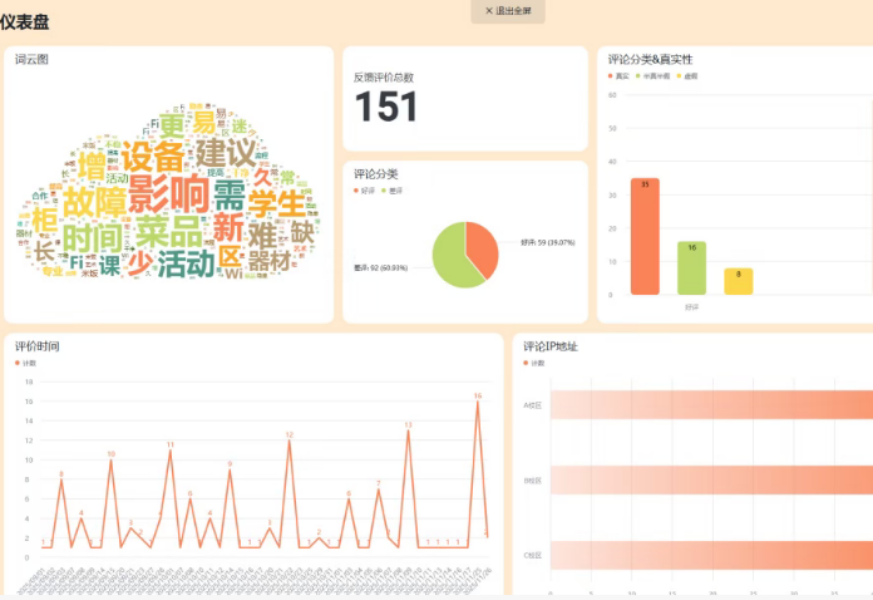This screenshot has width=873, height=600.
Task: Click the 反馈评价总数 value 151
Action: pos(386,107)
